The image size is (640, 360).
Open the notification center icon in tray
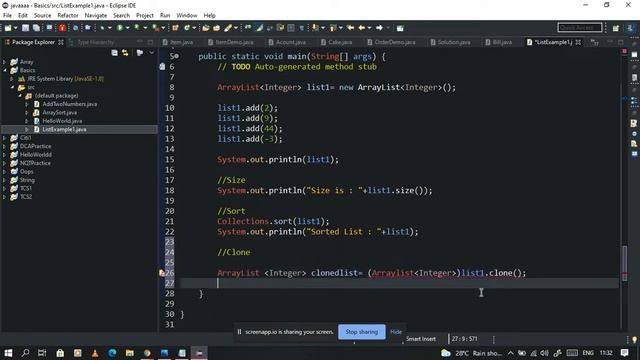624,353
